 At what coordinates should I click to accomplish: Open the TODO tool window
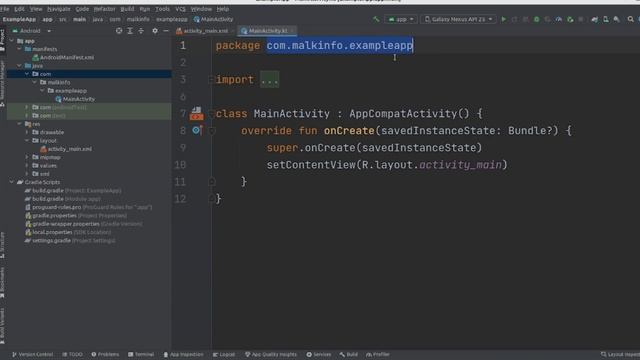click(x=72, y=354)
